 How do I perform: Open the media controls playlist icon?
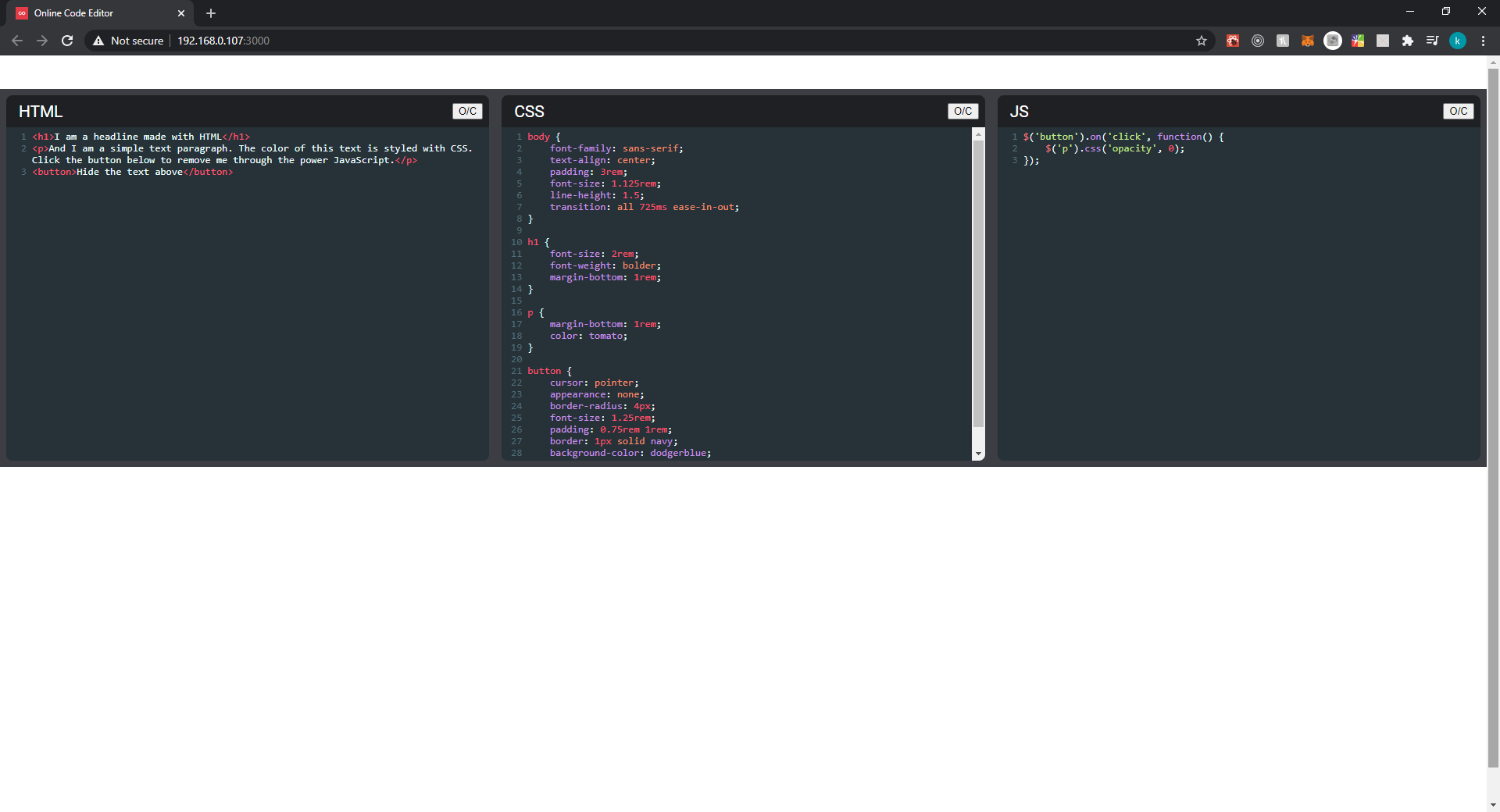[x=1433, y=41]
